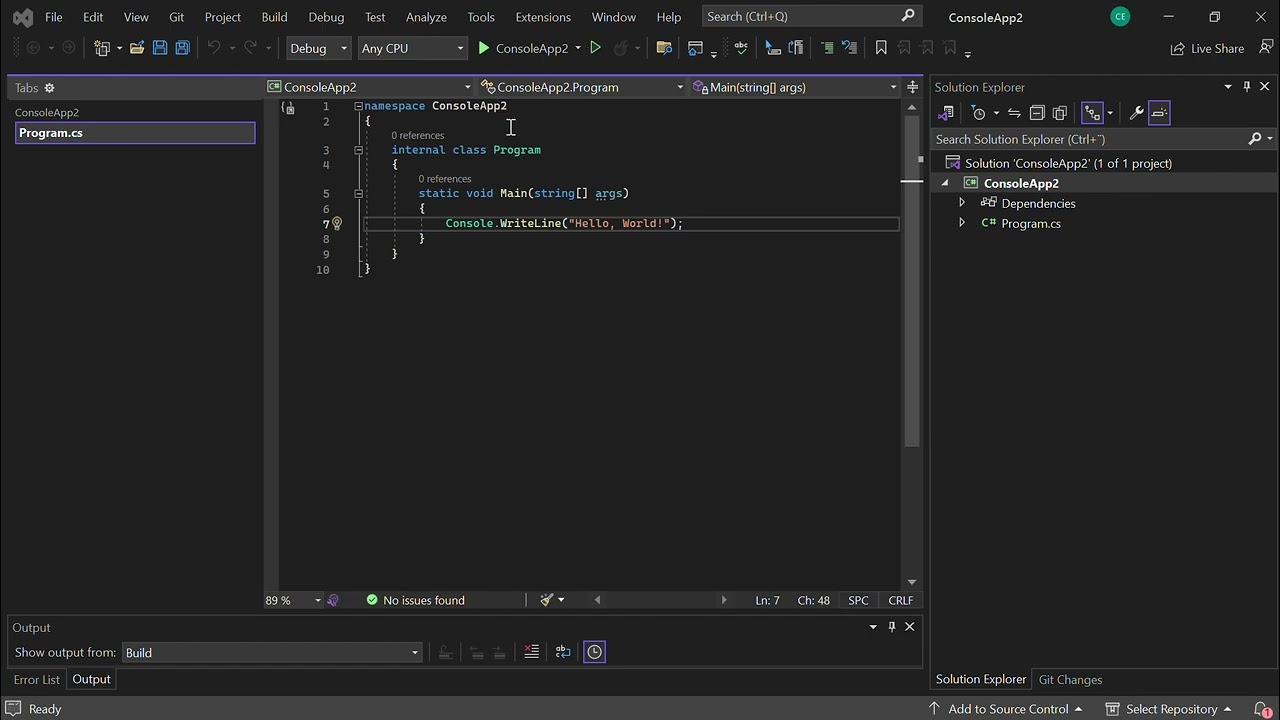Open the Any CPU platform dropdown
The image size is (1280, 720).
[412, 48]
